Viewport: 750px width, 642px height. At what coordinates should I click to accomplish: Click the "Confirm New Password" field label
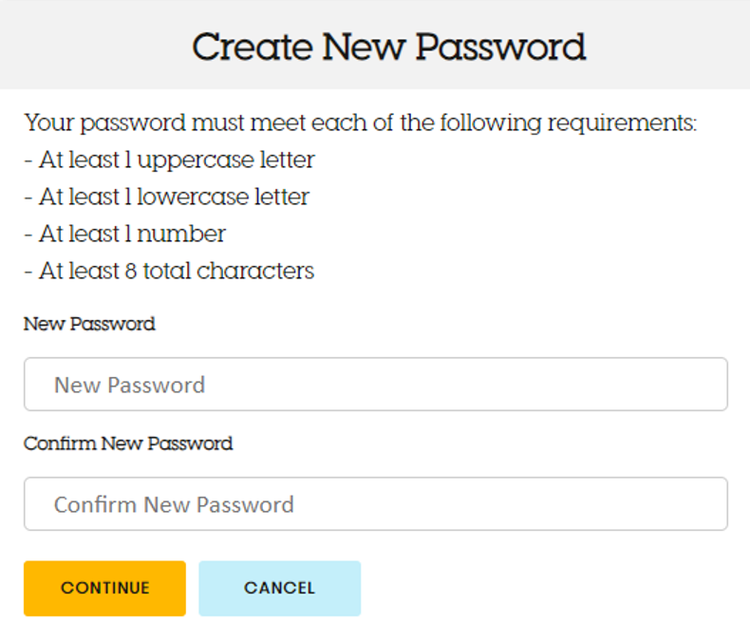128,443
